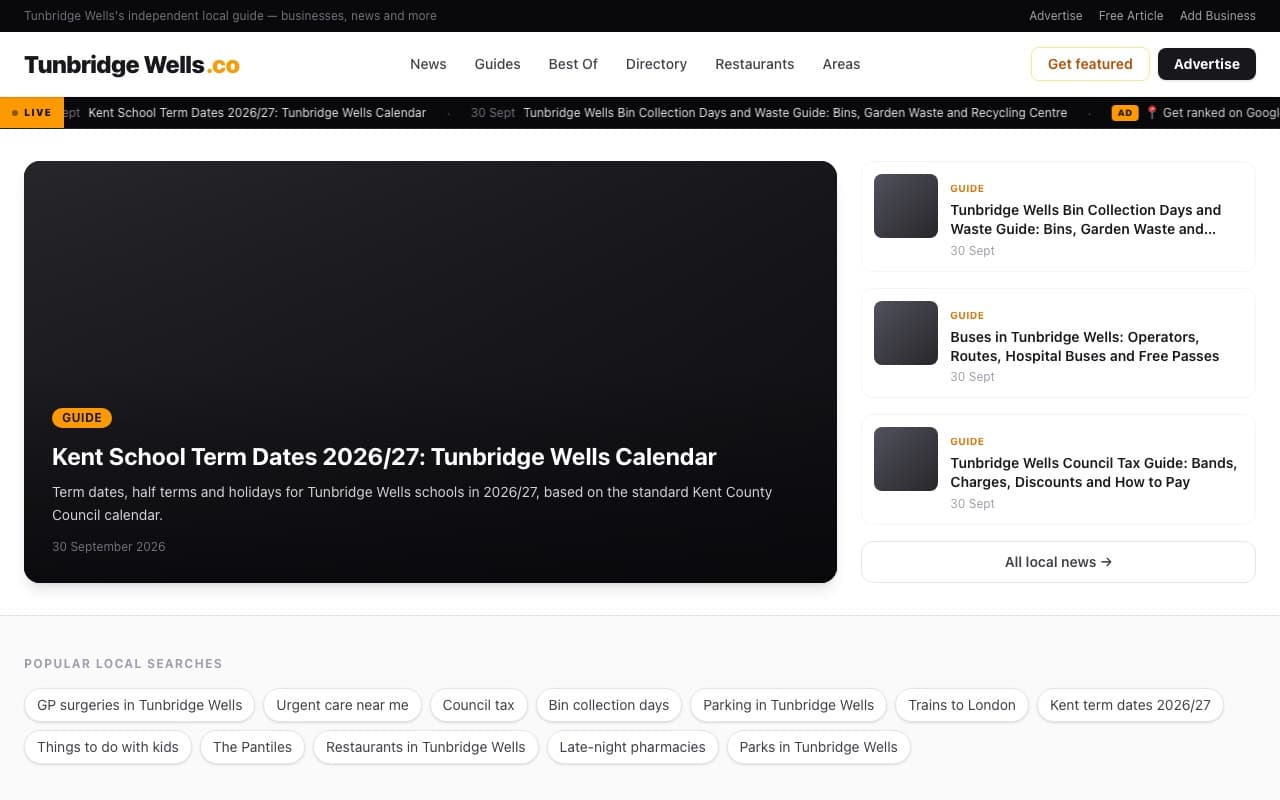Screen dimensions: 1280x800
Task: Click the orange LIVE ticker badge
Action: tap(32, 113)
